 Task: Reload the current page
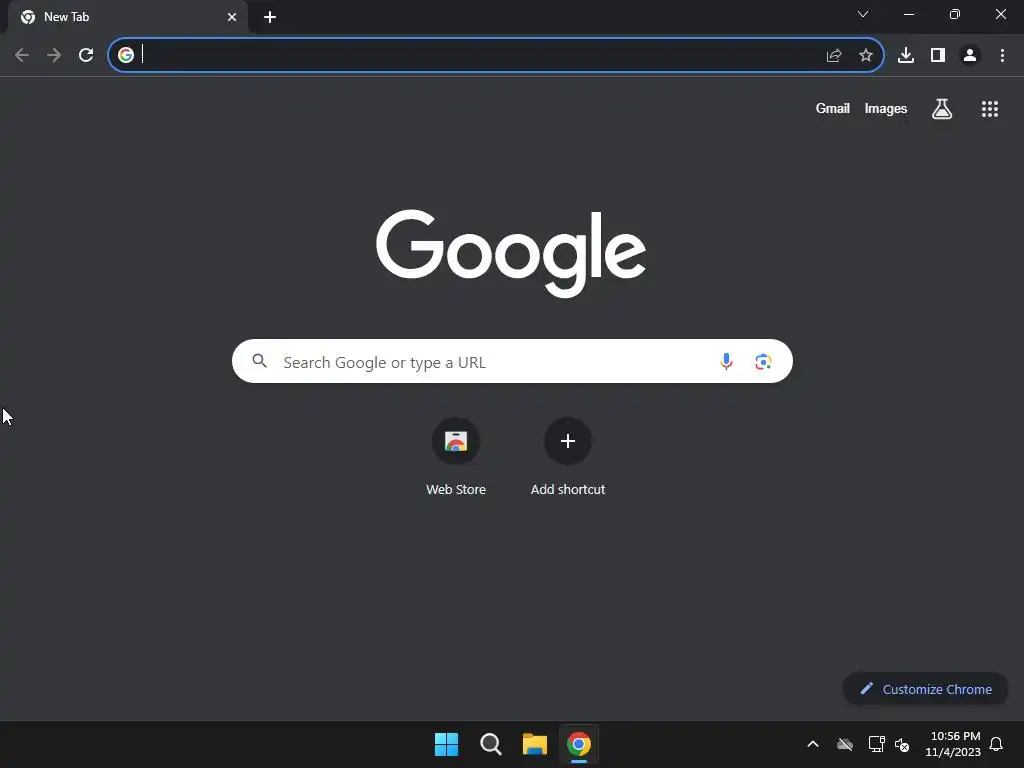[x=86, y=55]
